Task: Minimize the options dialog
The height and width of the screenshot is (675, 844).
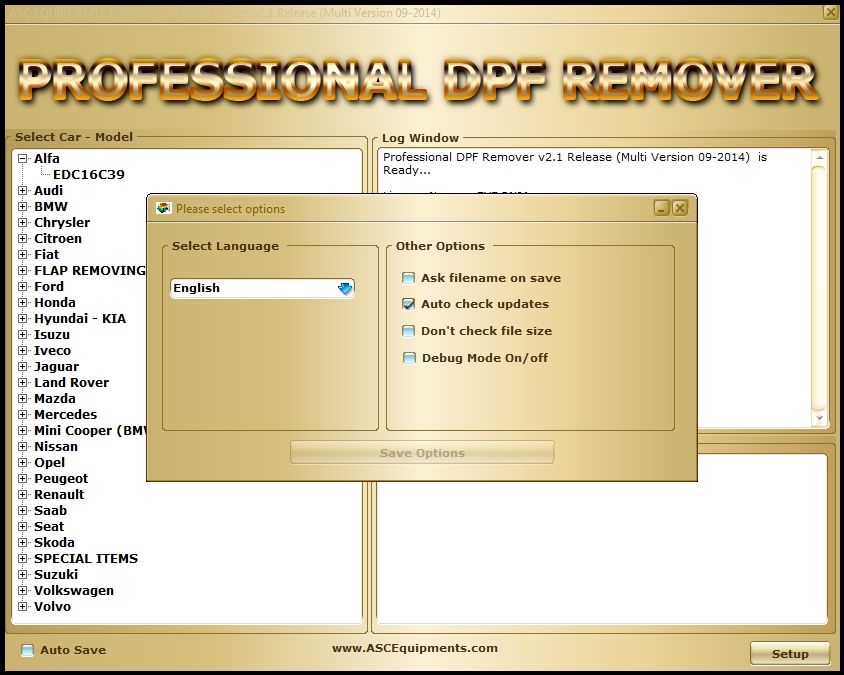Action: (662, 208)
